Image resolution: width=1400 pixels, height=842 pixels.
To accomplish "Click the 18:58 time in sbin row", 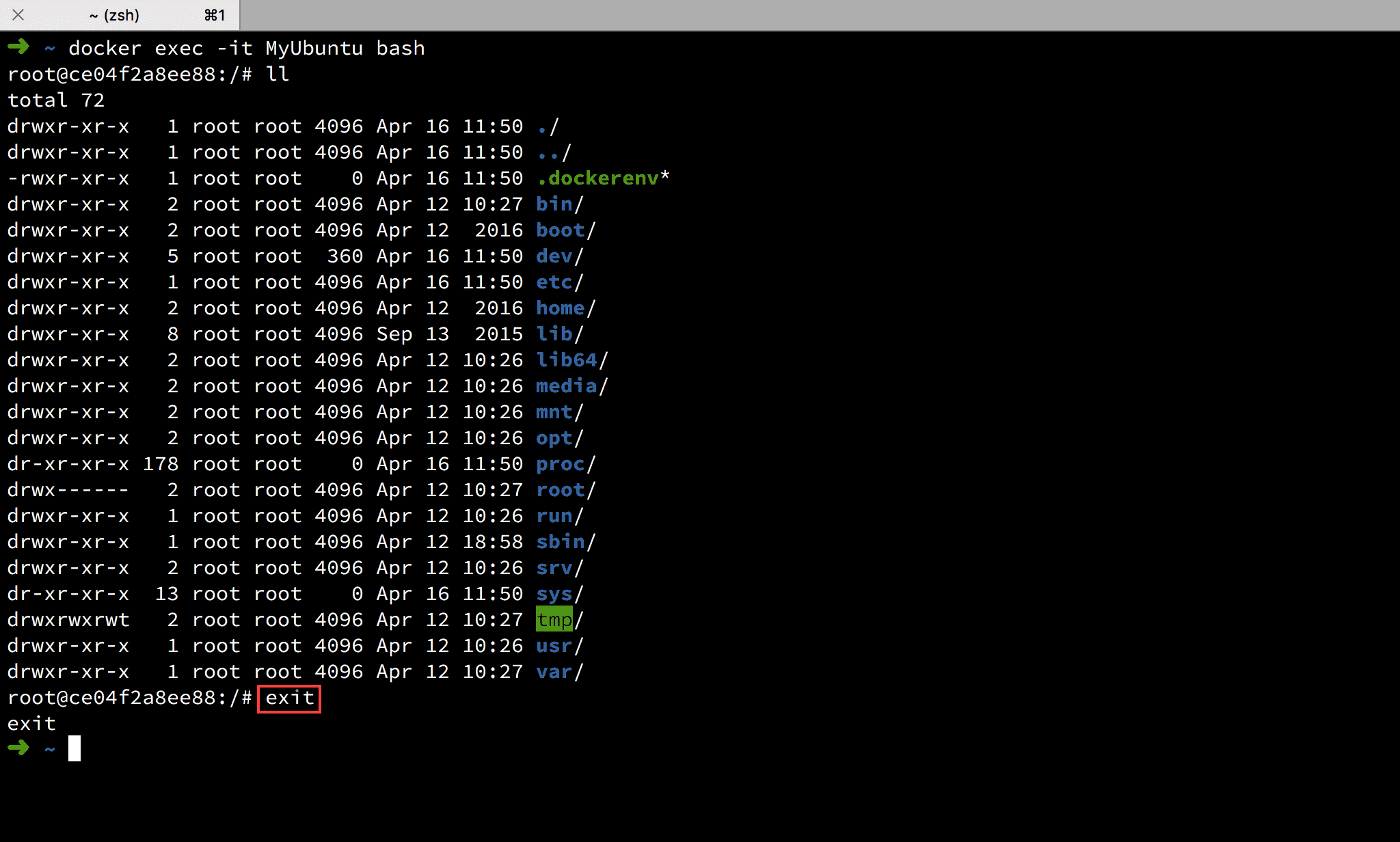I will (x=493, y=542).
